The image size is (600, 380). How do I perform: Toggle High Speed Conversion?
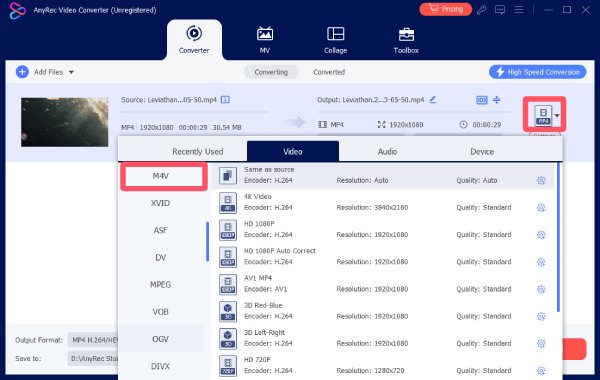point(538,72)
